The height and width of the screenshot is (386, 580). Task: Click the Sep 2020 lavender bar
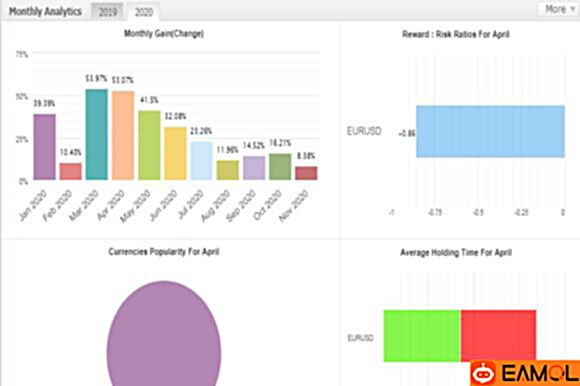click(x=254, y=168)
